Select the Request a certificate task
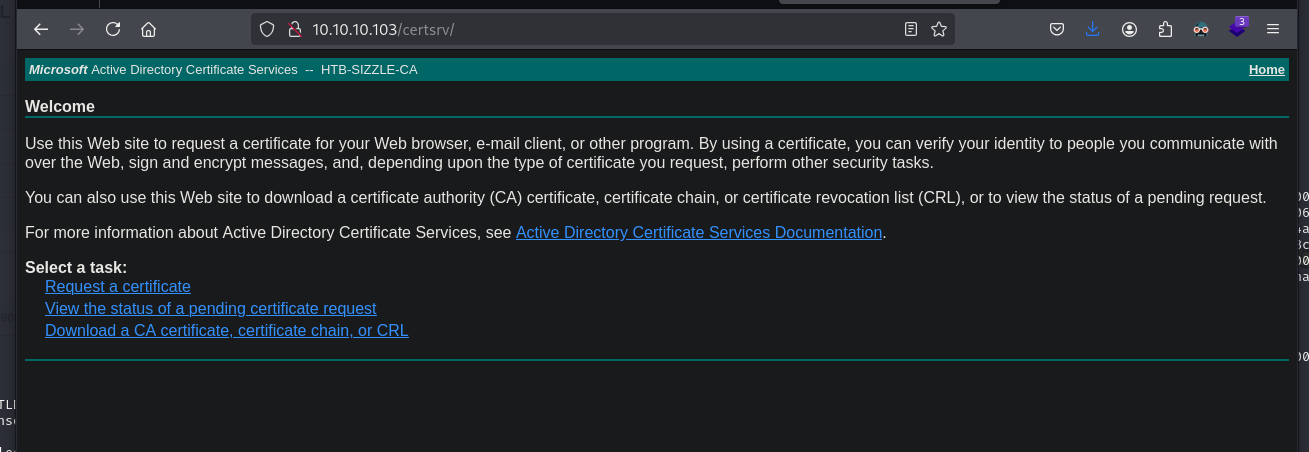This screenshot has width=1309, height=452. pos(118,286)
